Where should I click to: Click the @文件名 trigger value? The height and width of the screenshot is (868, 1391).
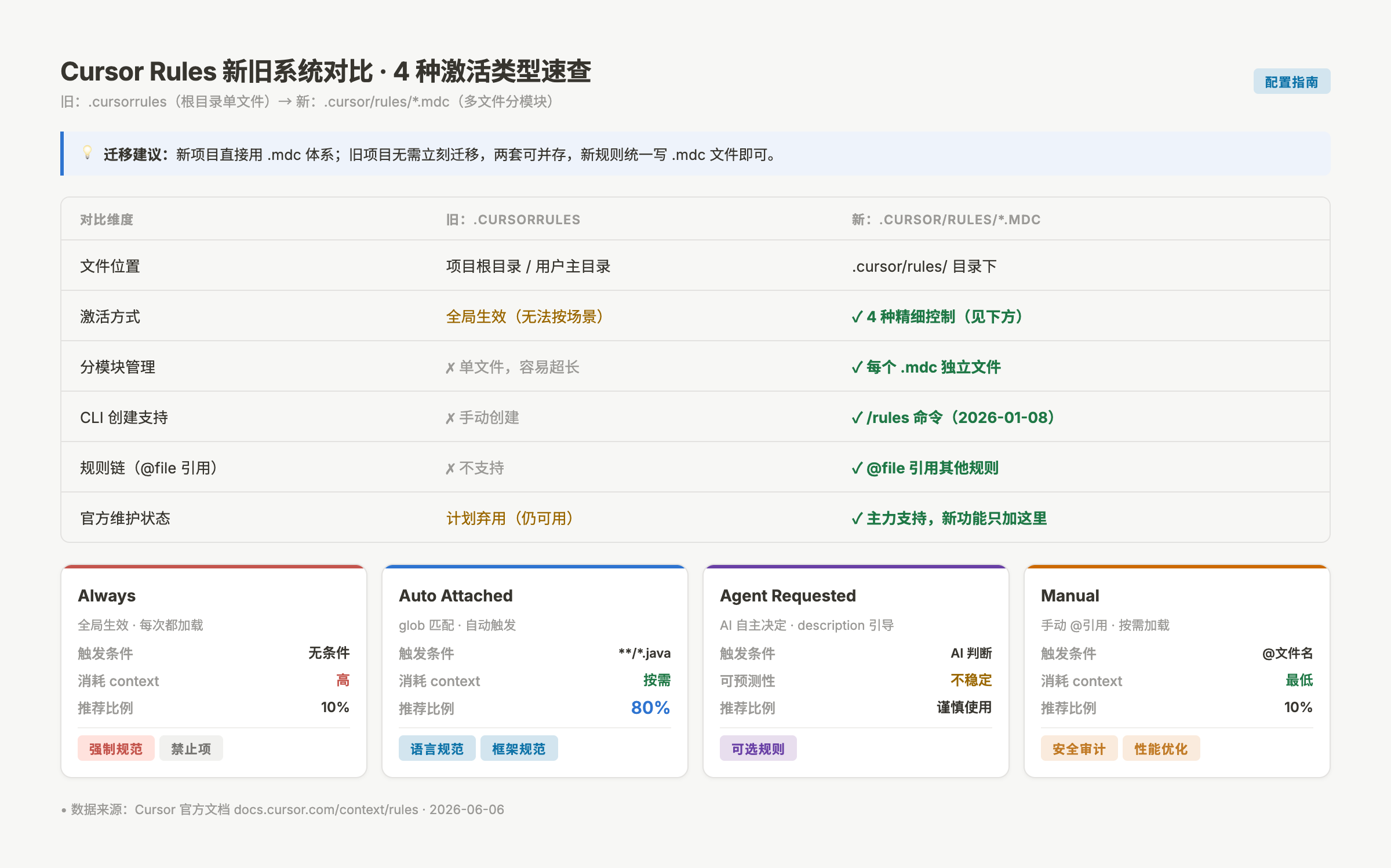pos(1288,653)
